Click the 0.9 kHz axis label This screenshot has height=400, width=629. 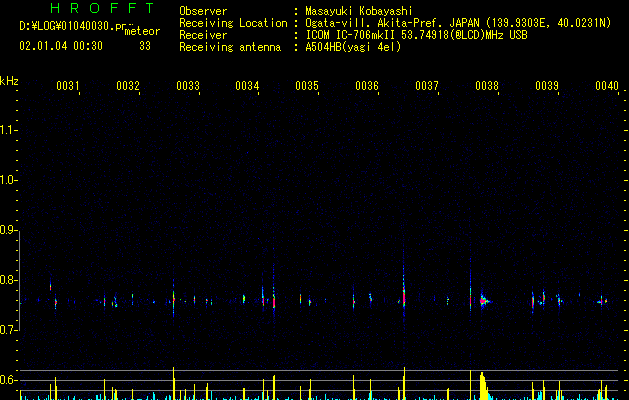tap(8, 230)
